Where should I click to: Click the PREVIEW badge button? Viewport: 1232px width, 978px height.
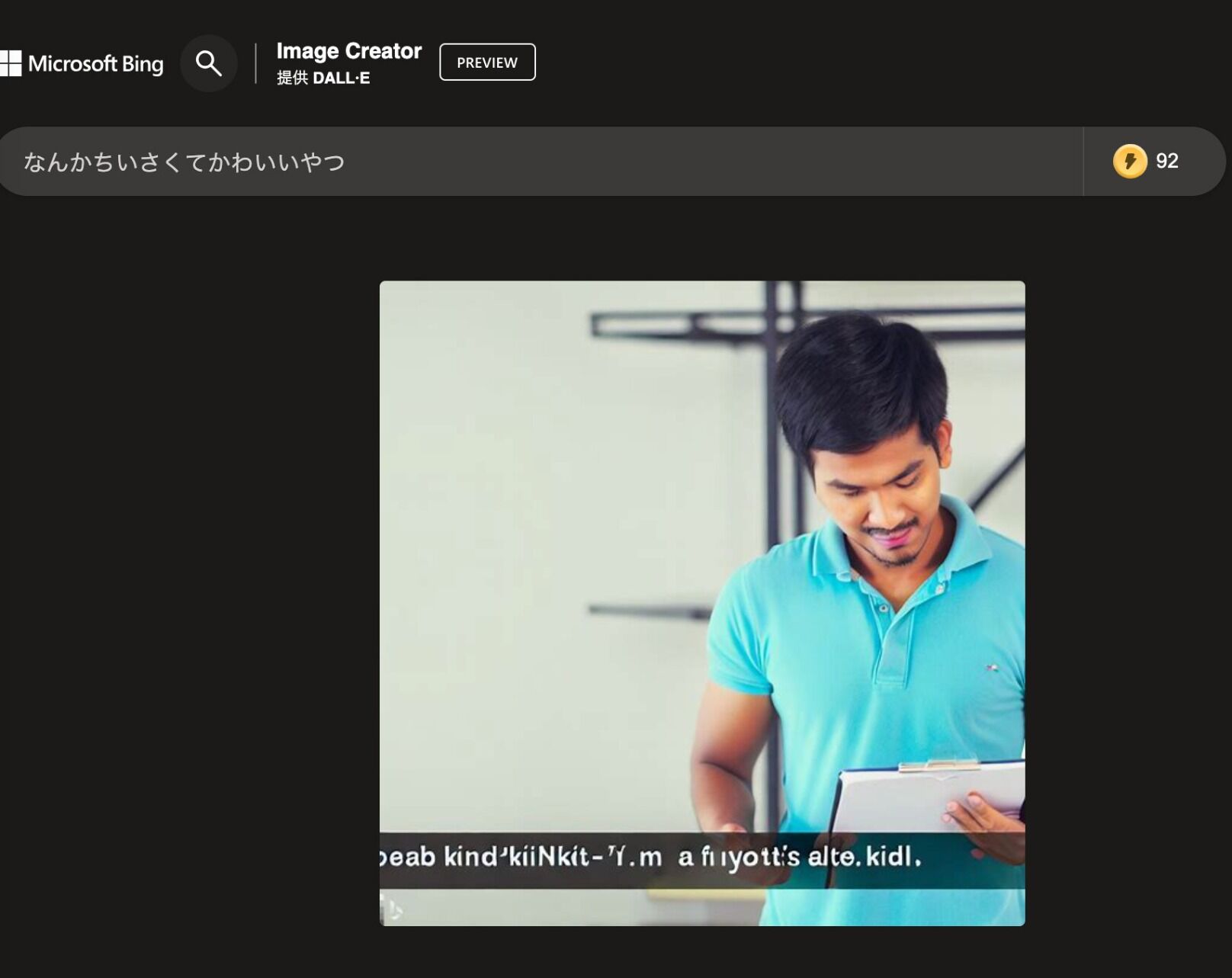coord(487,63)
